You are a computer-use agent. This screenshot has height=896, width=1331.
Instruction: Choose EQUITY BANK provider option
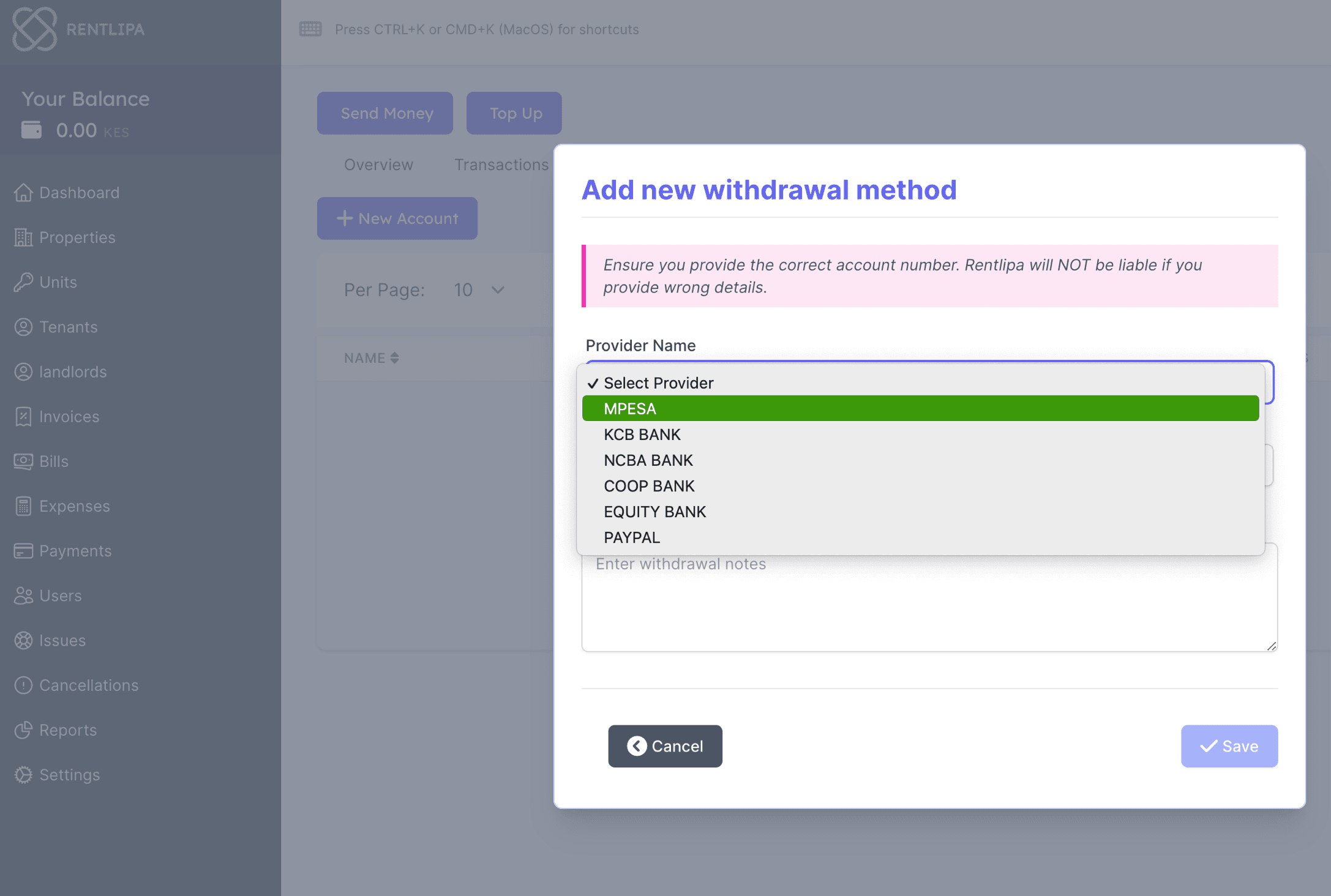(654, 512)
